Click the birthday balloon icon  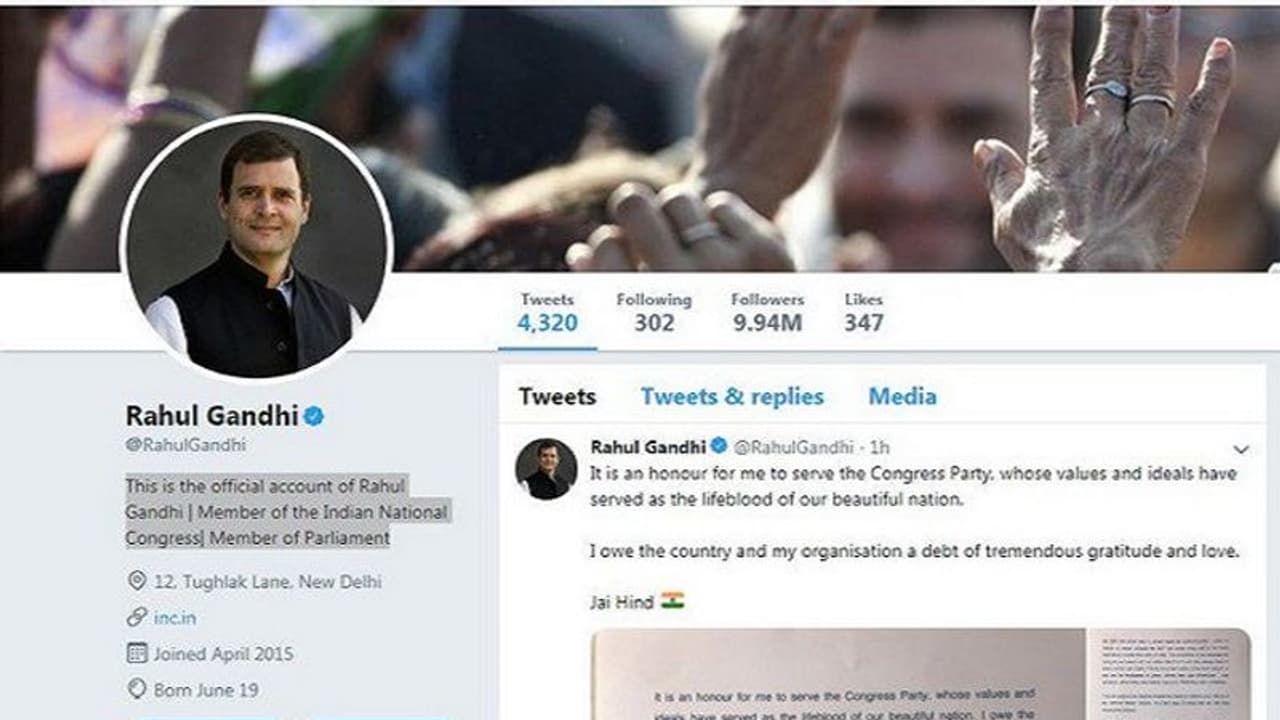coord(137,689)
